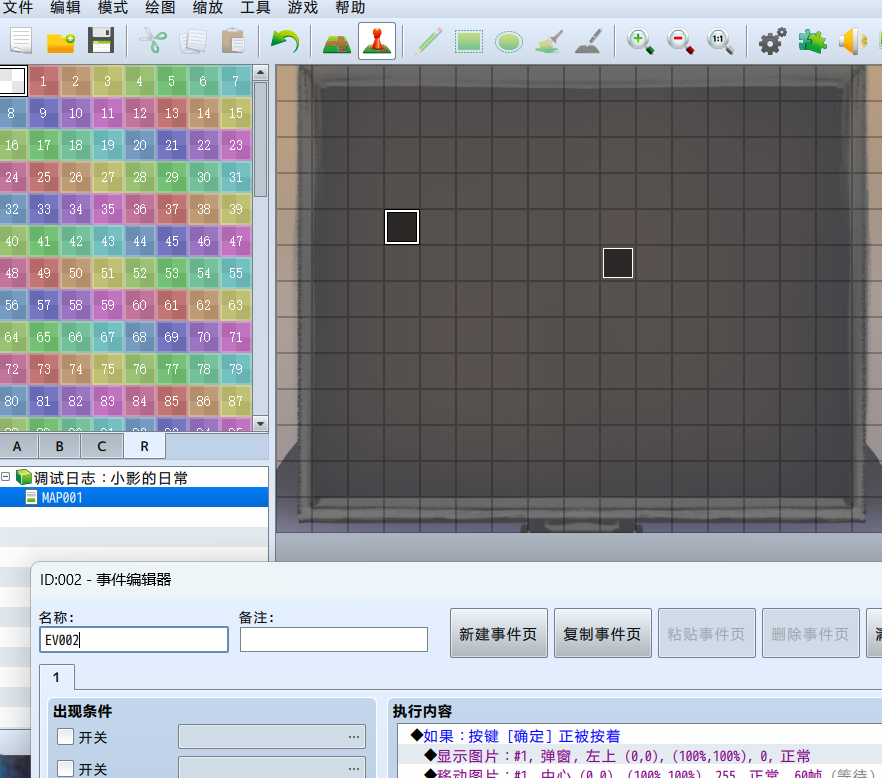Screen dimensions: 882x778
Task: Click the 复制事件页 button
Action: 603,633
